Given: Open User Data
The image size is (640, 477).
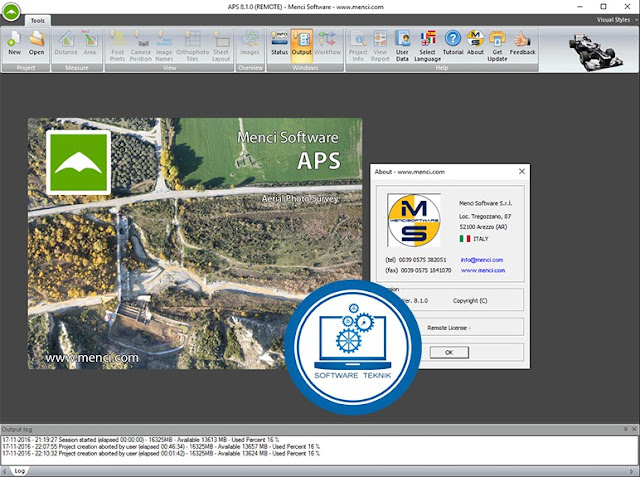Looking at the screenshot, I should tap(402, 46).
